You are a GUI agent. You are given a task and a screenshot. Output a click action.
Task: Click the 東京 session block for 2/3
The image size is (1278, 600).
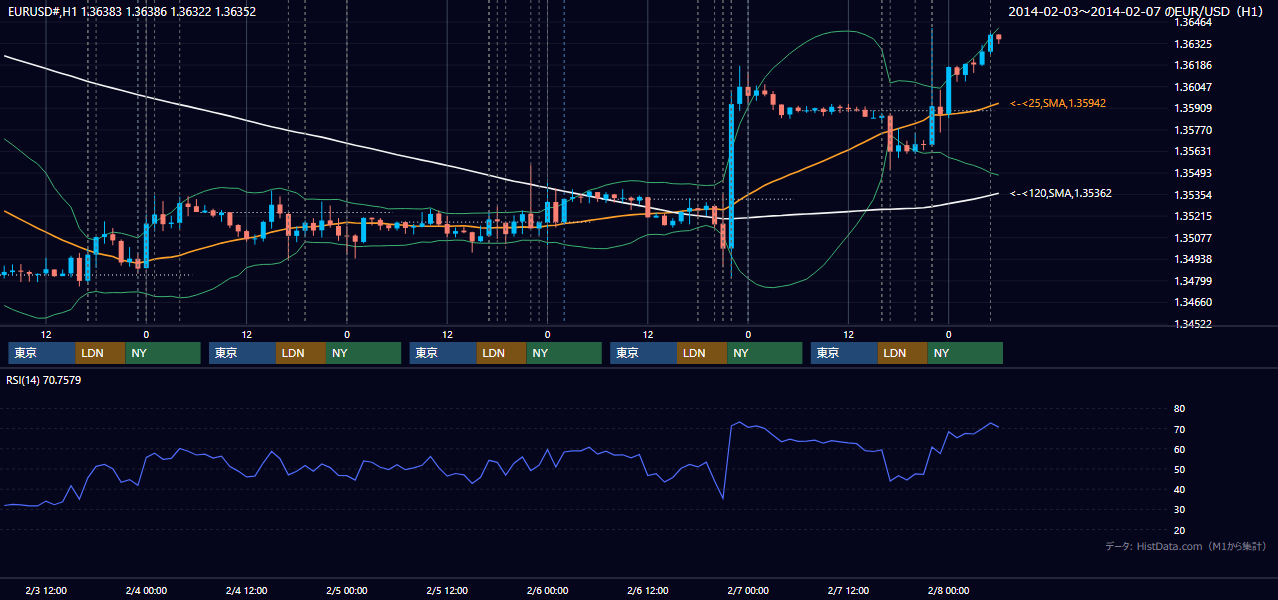click(x=42, y=353)
